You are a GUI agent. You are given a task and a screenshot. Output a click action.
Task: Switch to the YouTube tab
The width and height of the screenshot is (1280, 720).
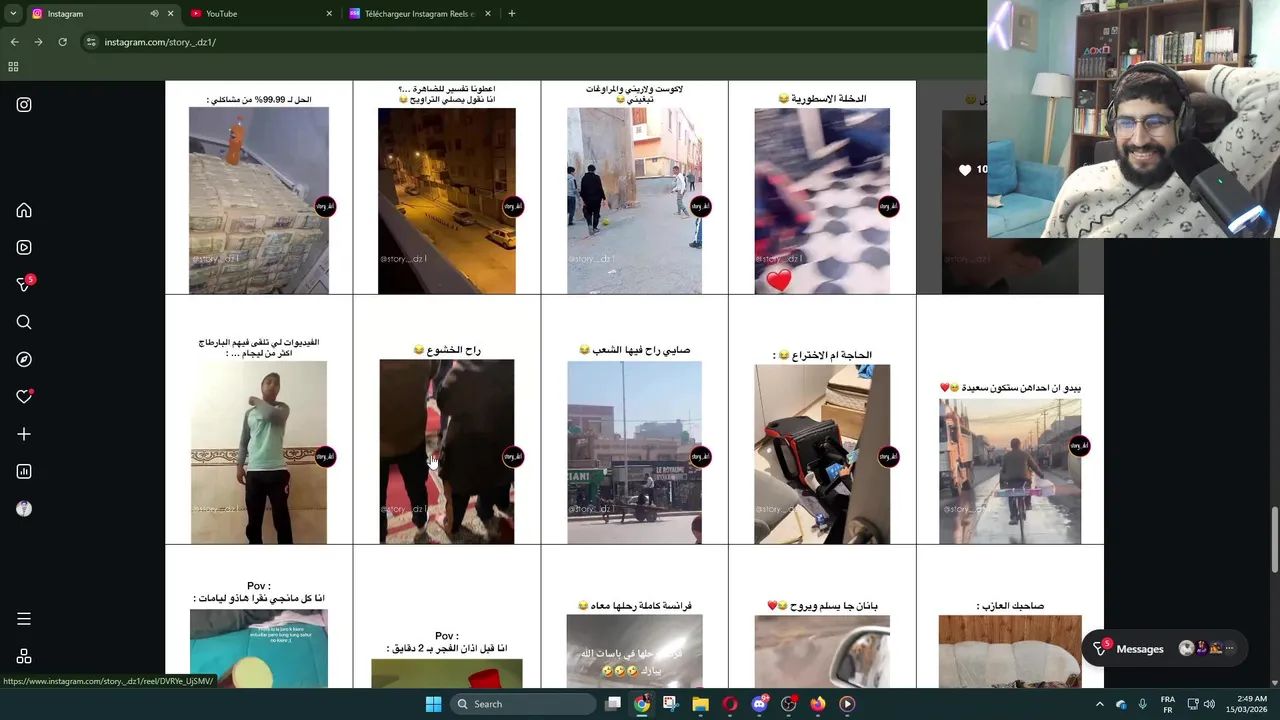[x=260, y=14]
